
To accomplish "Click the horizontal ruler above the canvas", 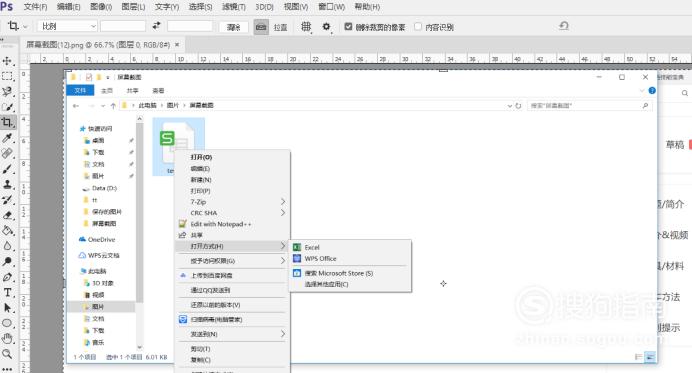I will [x=360, y=59].
